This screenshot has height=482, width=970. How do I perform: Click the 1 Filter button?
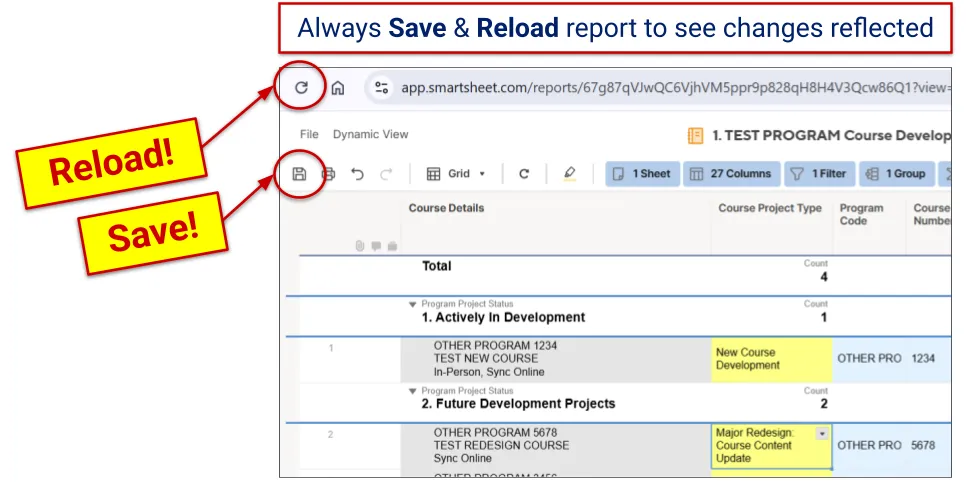point(820,174)
